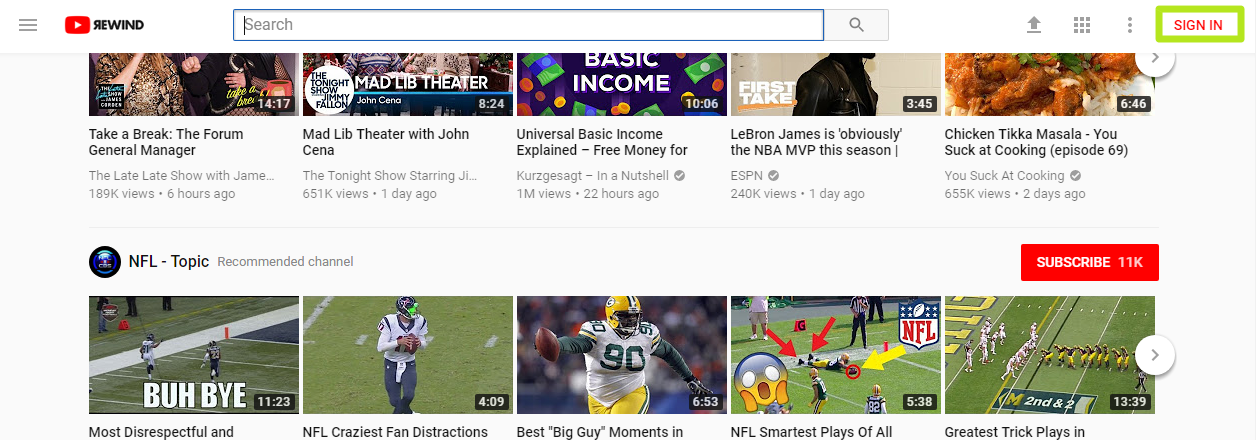
Task: Open title LeBron James is 'obviously' MVP
Action: (816, 142)
